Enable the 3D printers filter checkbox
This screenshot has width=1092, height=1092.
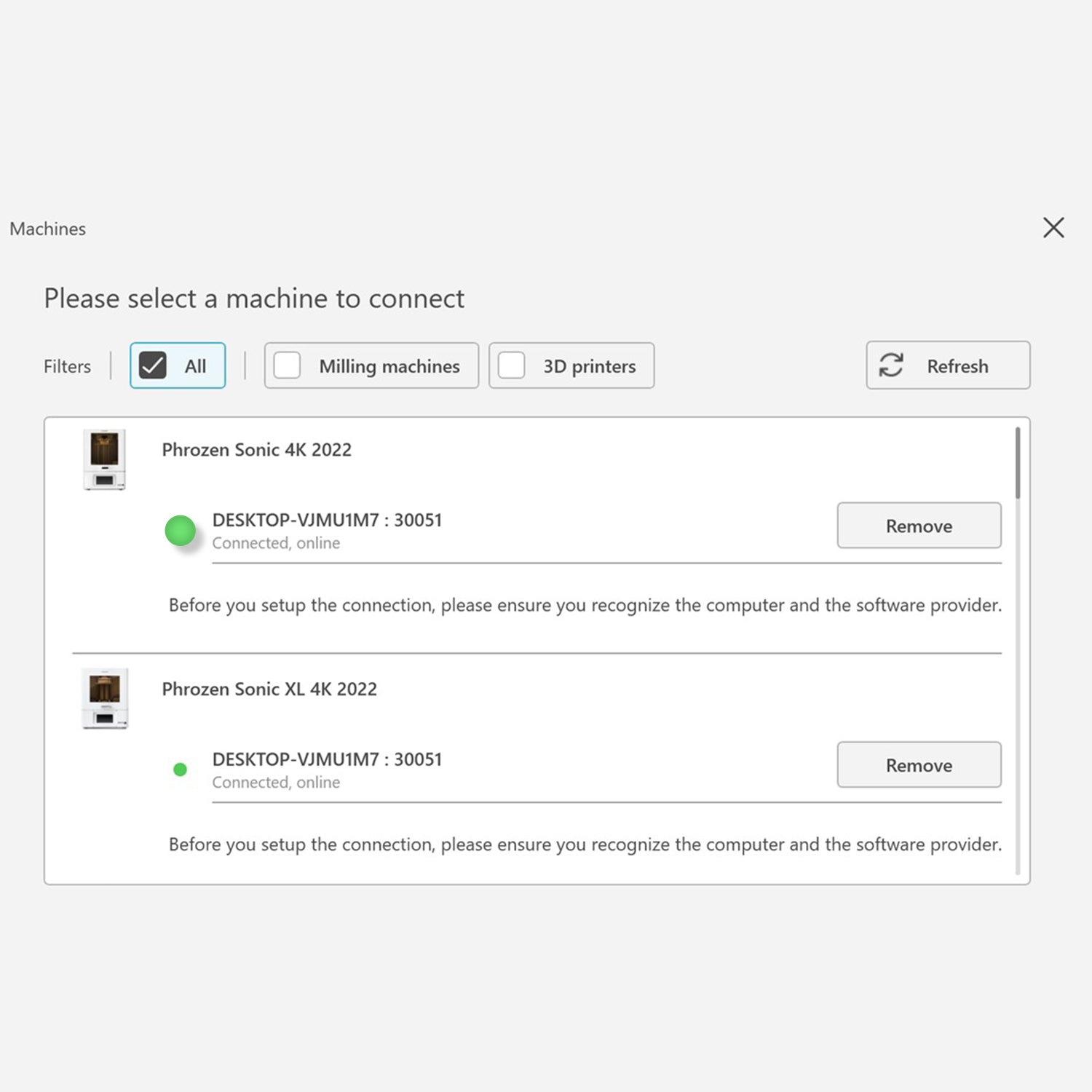coord(512,365)
